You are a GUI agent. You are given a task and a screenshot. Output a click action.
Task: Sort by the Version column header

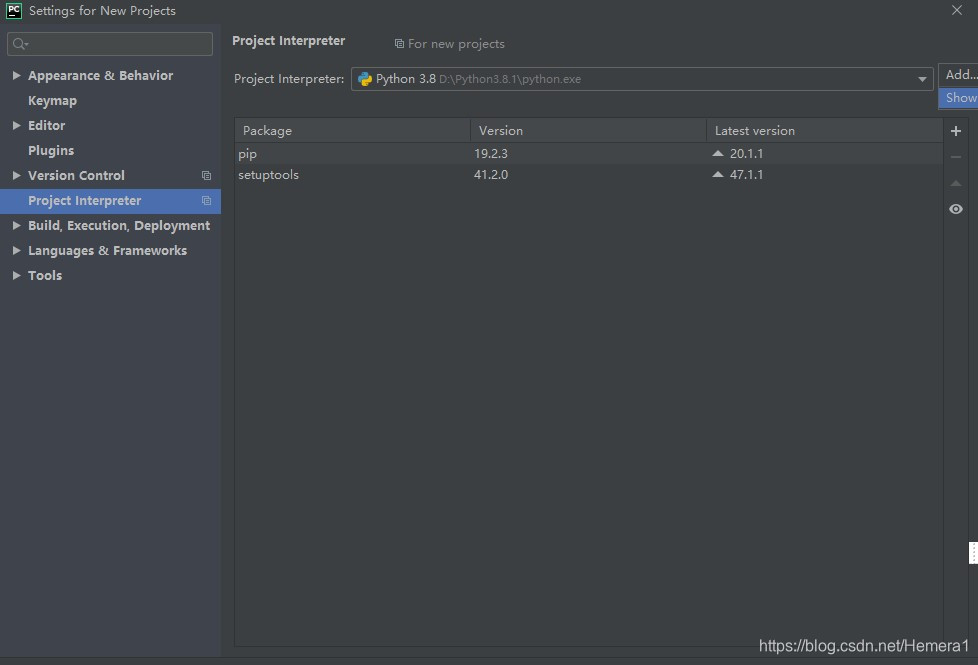(588, 131)
